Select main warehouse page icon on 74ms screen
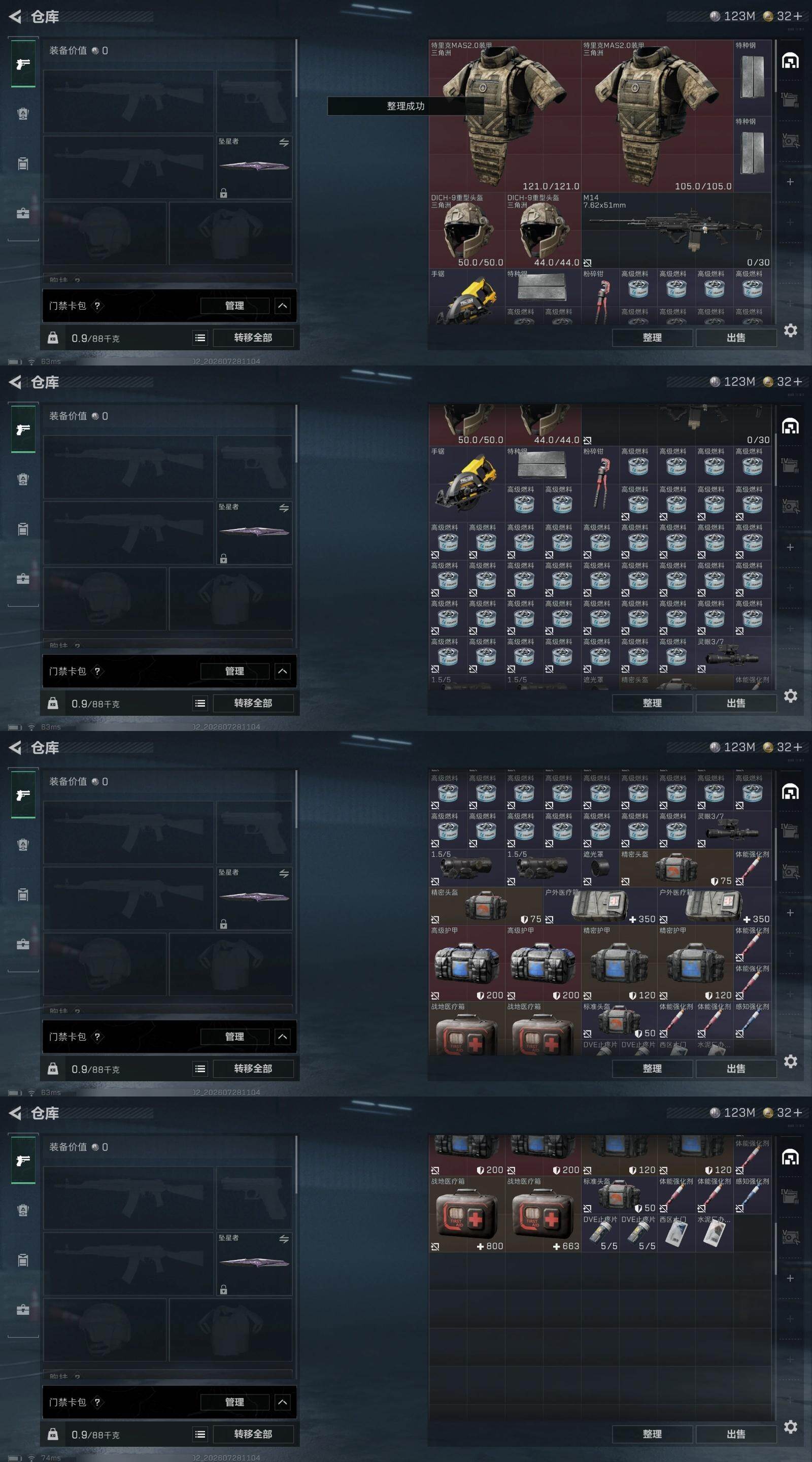The image size is (812, 1462). pyautogui.click(x=791, y=1157)
